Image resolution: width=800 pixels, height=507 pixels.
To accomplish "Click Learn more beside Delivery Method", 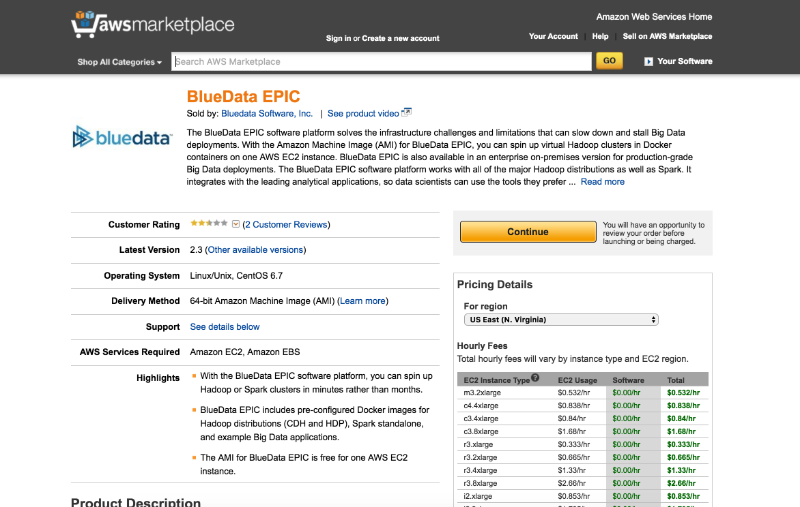I will coord(363,301).
